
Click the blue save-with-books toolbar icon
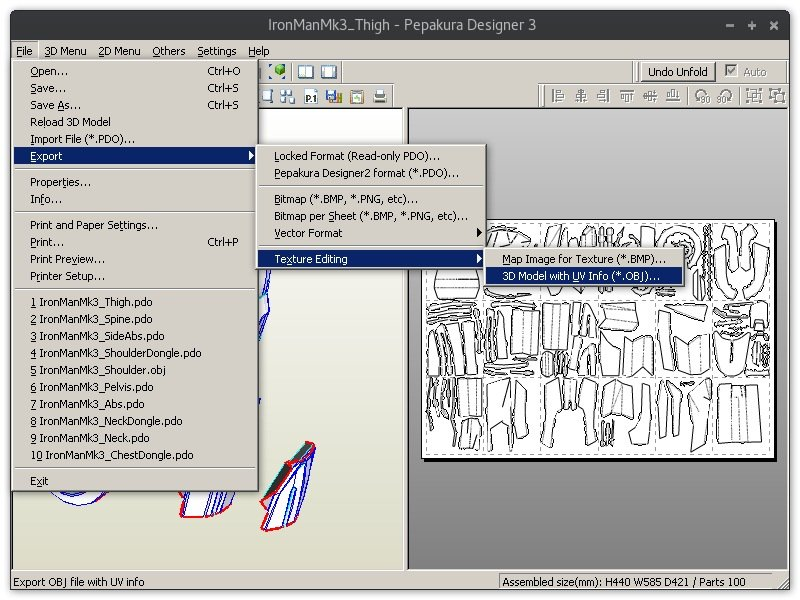point(334,96)
